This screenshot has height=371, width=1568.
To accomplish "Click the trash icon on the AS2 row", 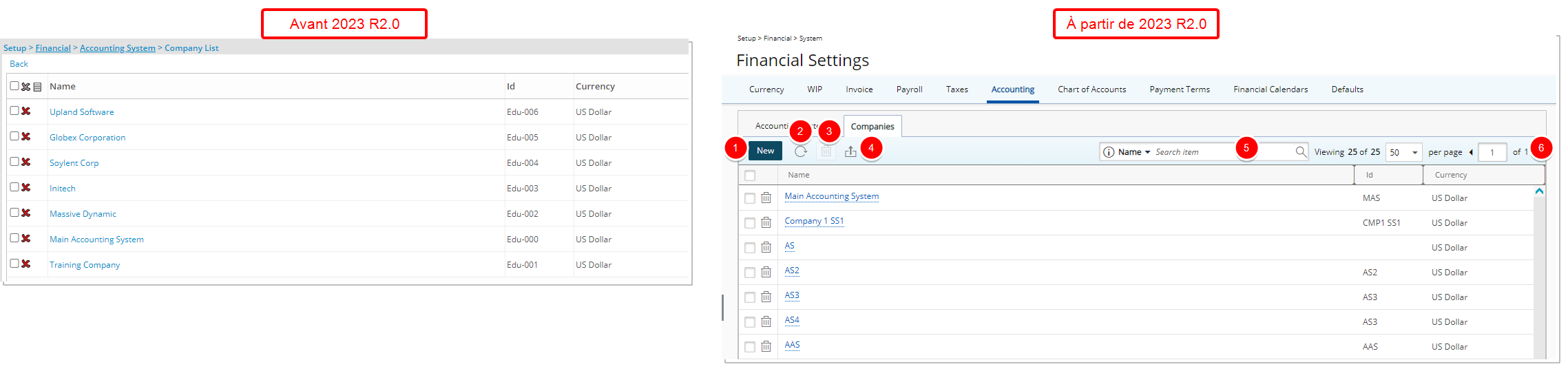I will (766, 273).
